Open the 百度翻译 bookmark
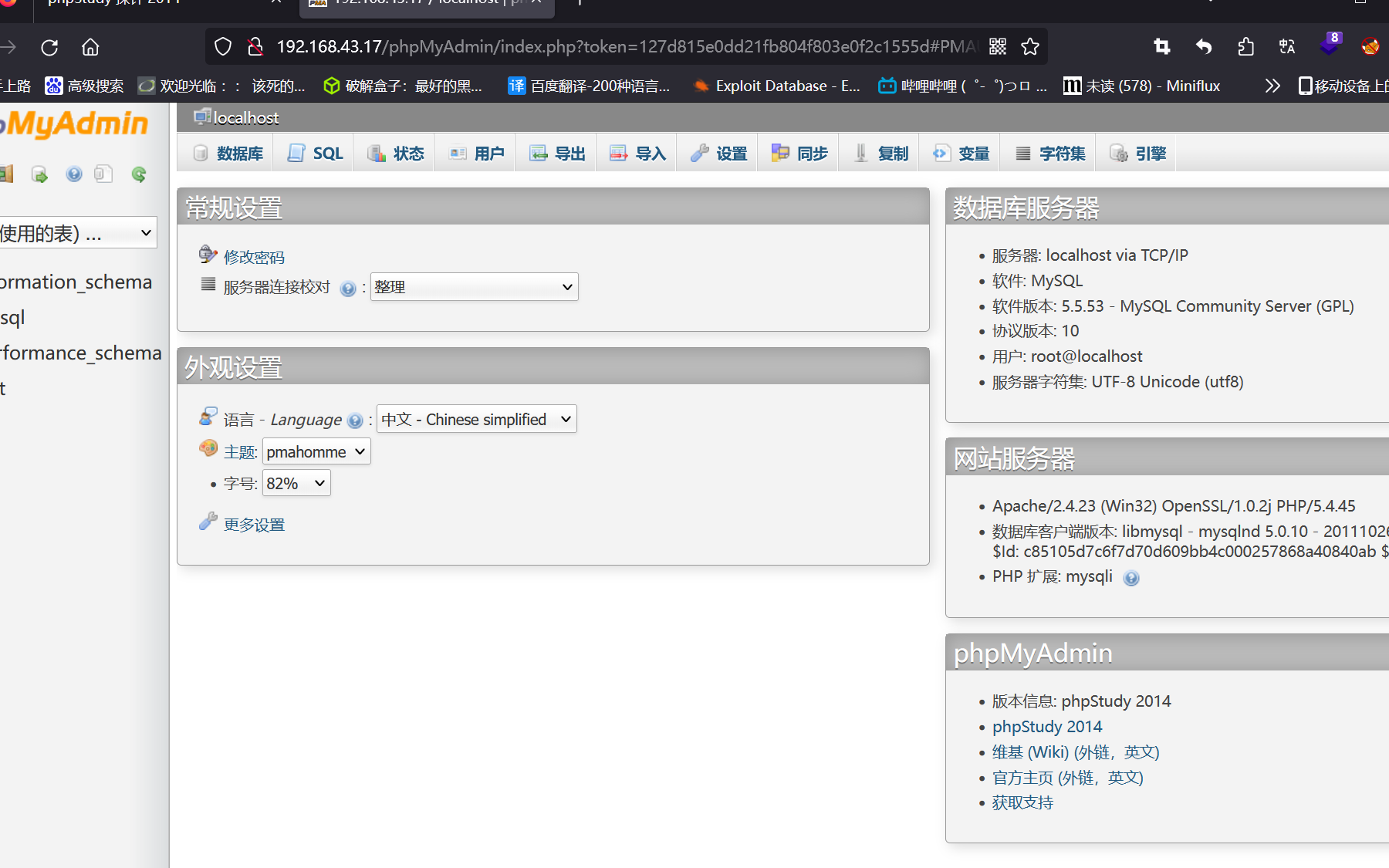The image size is (1389, 868). pos(589,86)
